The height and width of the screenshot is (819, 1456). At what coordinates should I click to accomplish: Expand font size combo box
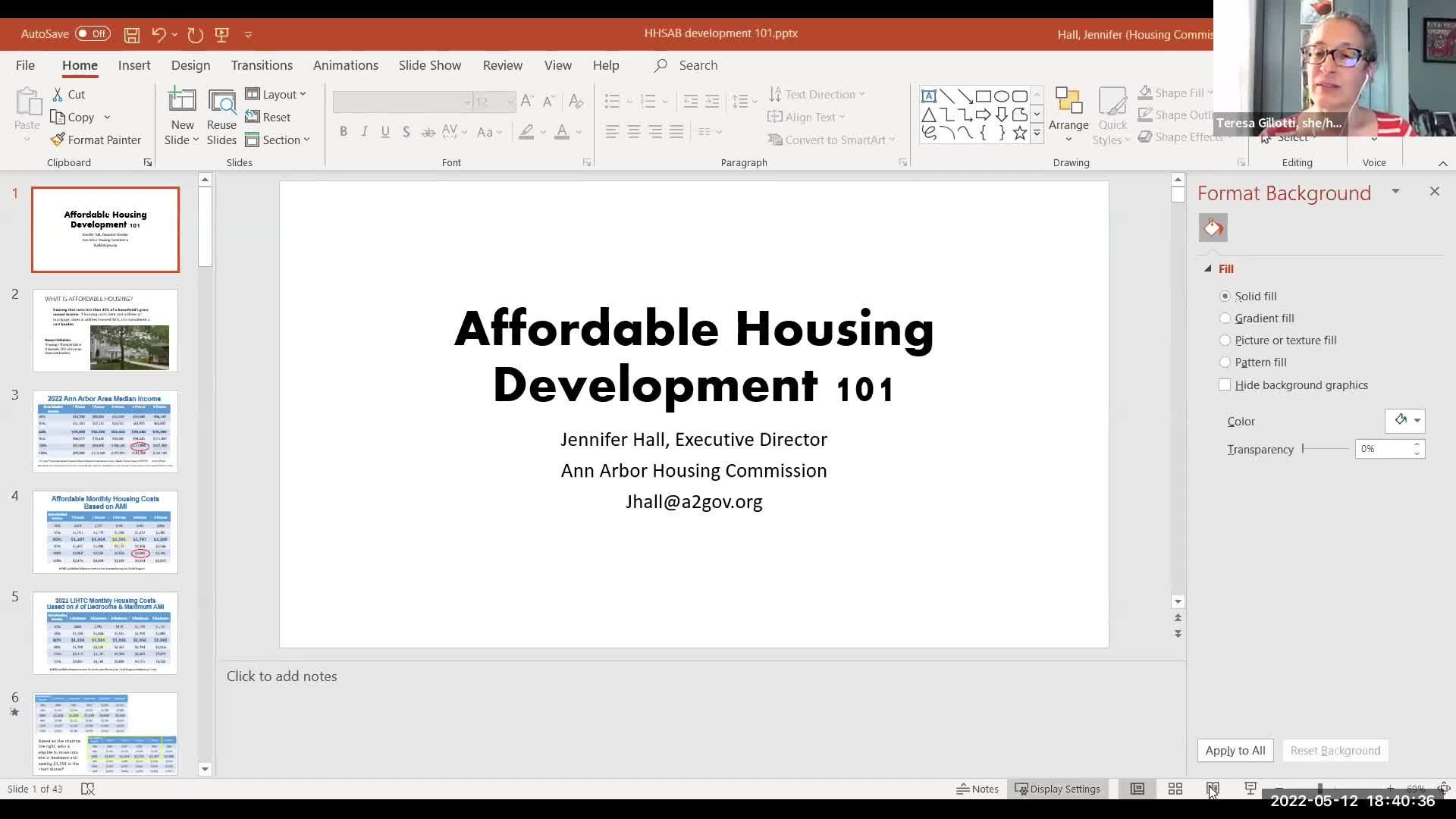510,102
